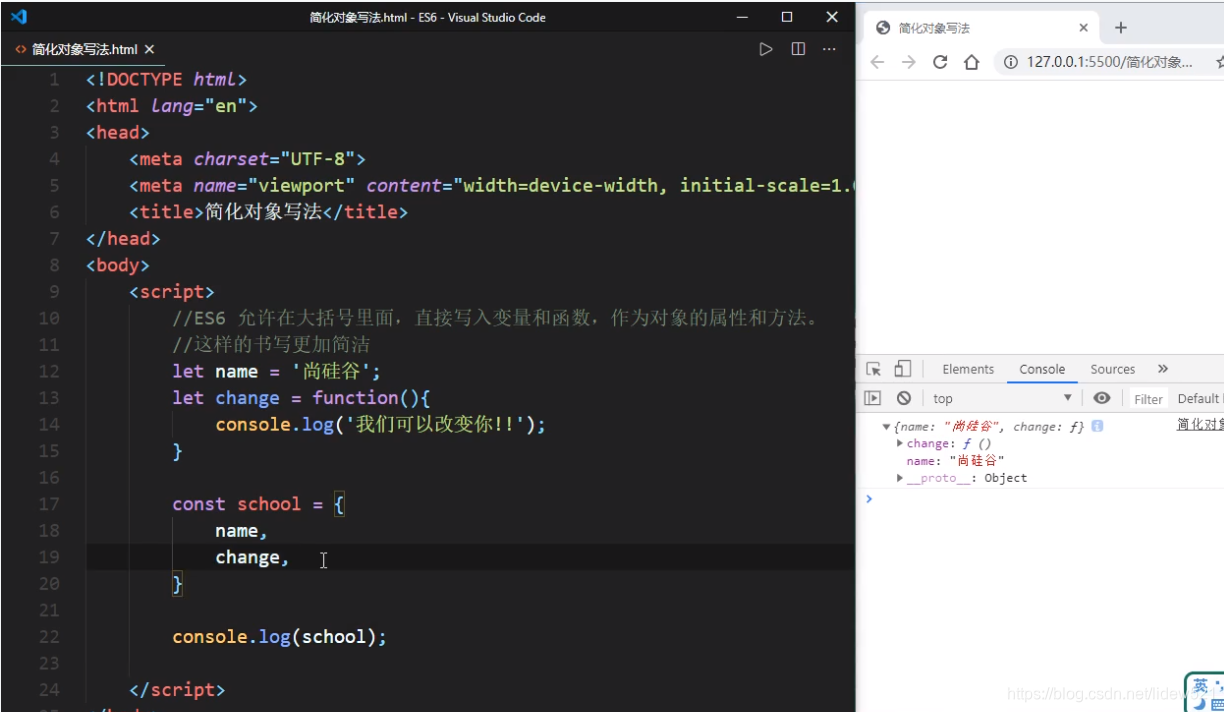The height and width of the screenshot is (712, 1224).
Task: Switch to the DevTools Console tab
Action: tap(1042, 369)
